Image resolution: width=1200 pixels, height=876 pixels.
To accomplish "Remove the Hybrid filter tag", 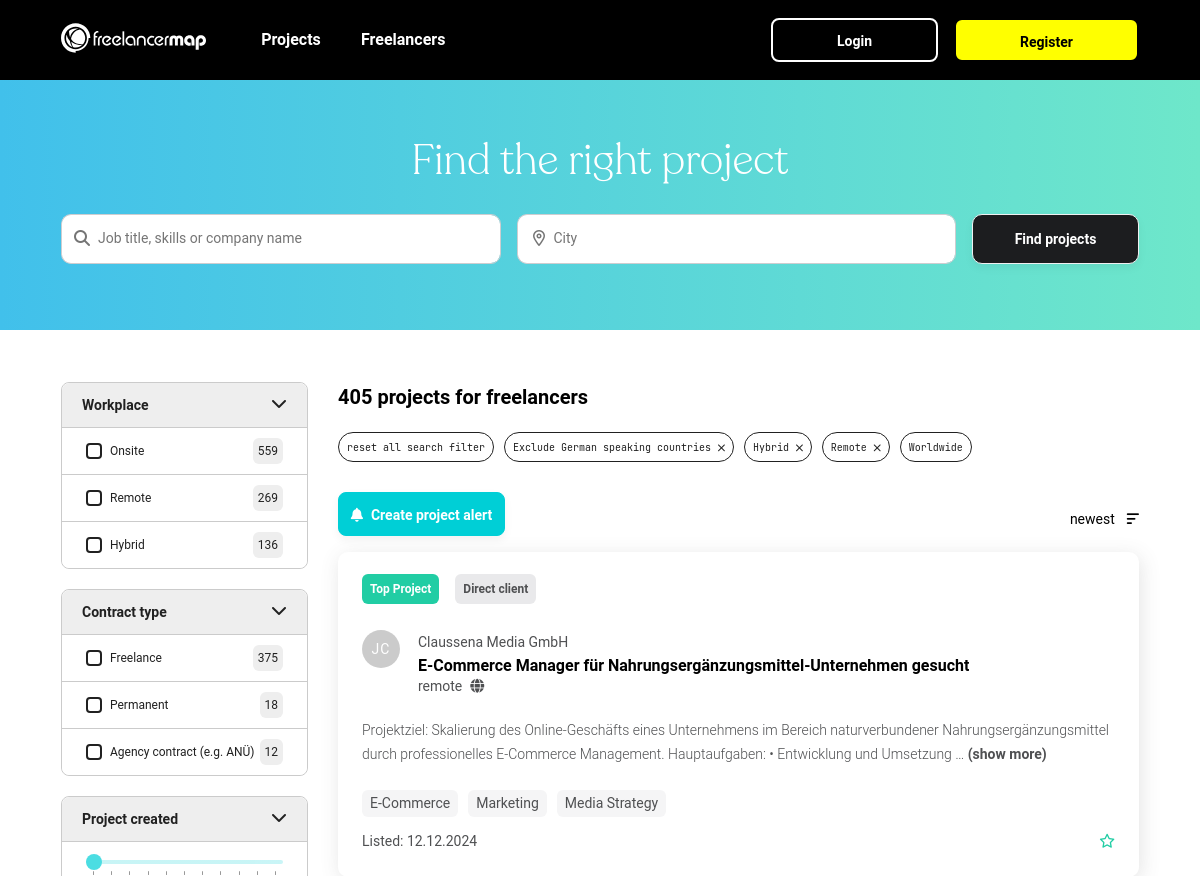I will tap(799, 448).
